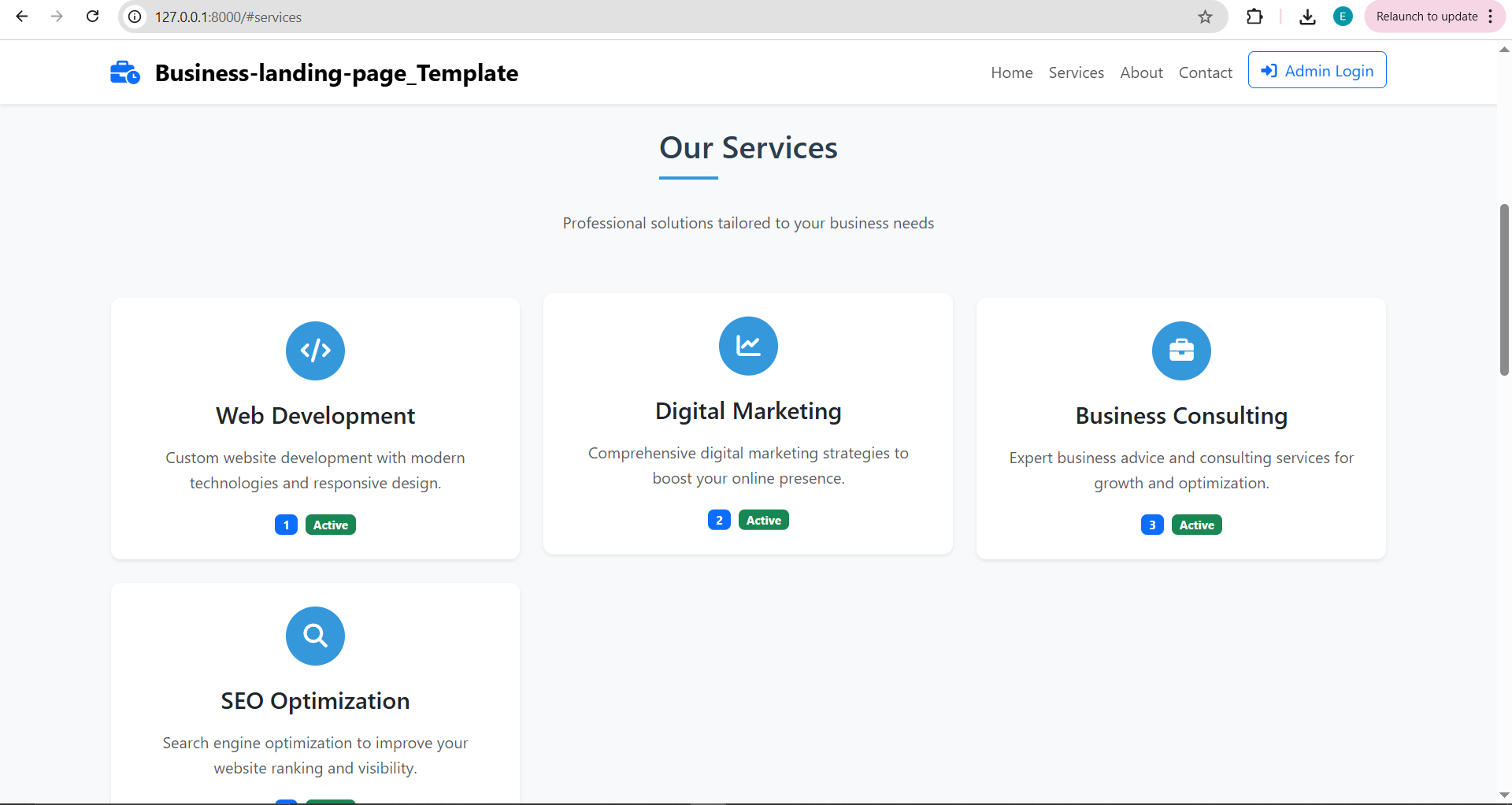Go back to the previous page

pyautogui.click(x=22, y=17)
